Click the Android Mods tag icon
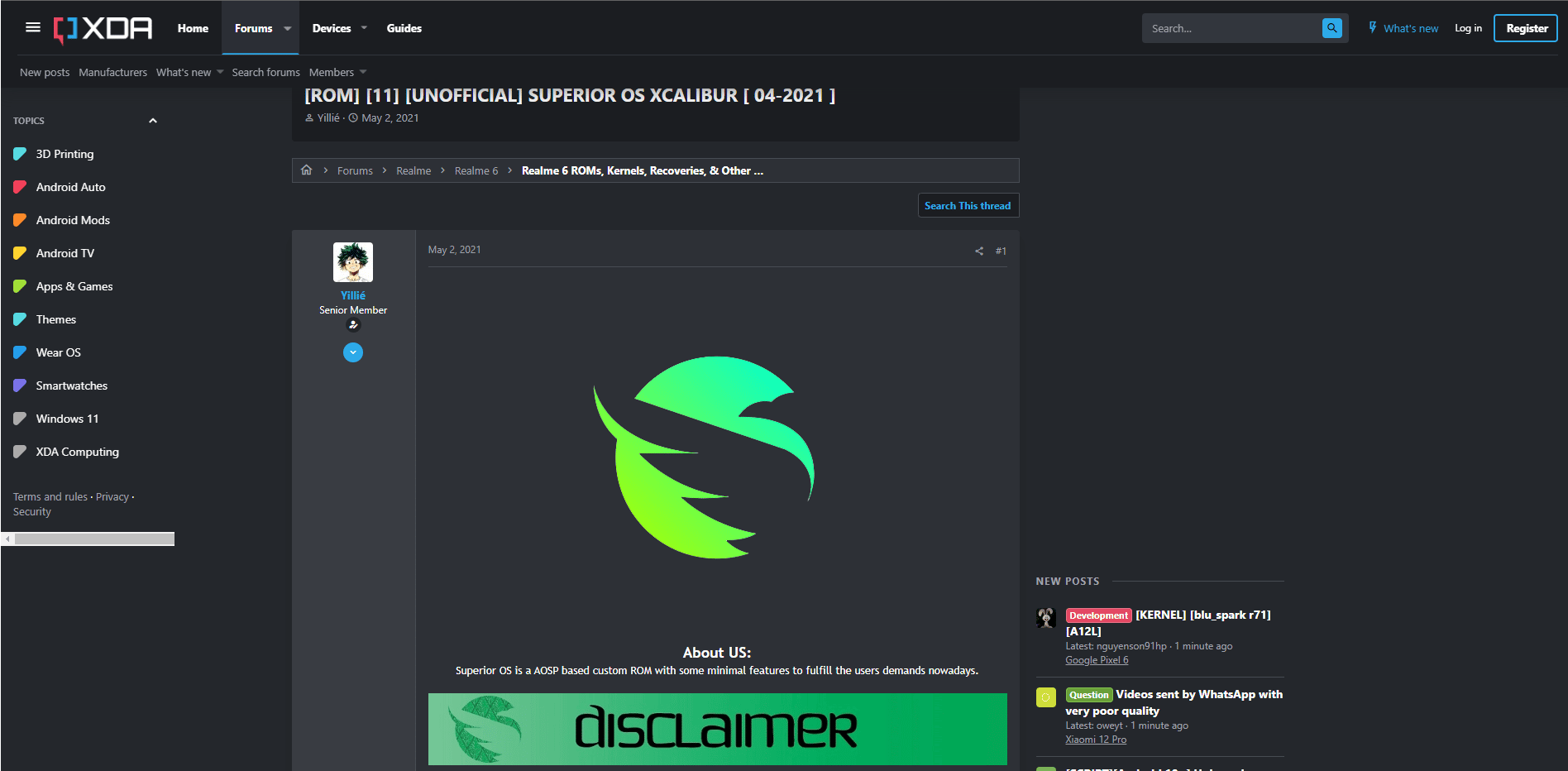The image size is (1568, 771). point(20,220)
